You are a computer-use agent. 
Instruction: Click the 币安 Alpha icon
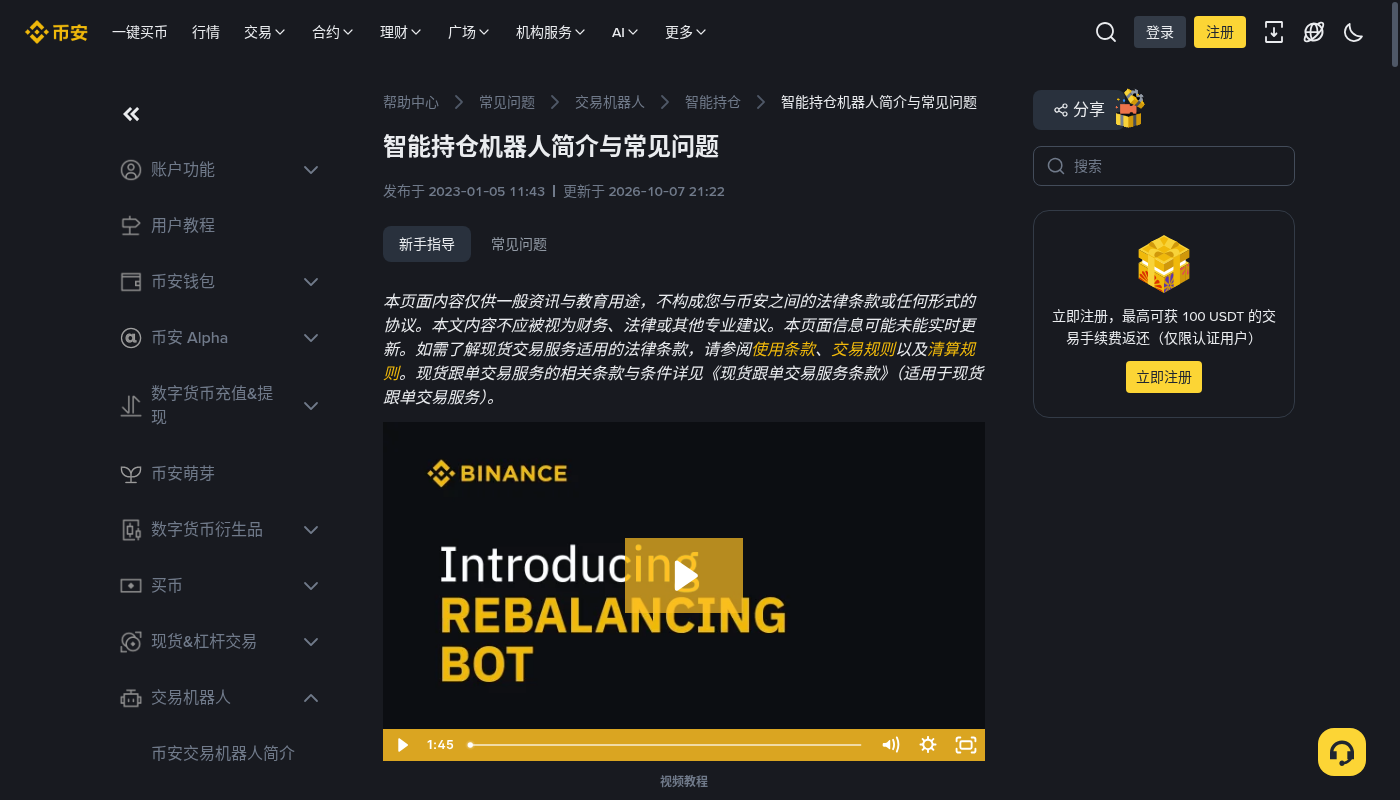tap(131, 338)
